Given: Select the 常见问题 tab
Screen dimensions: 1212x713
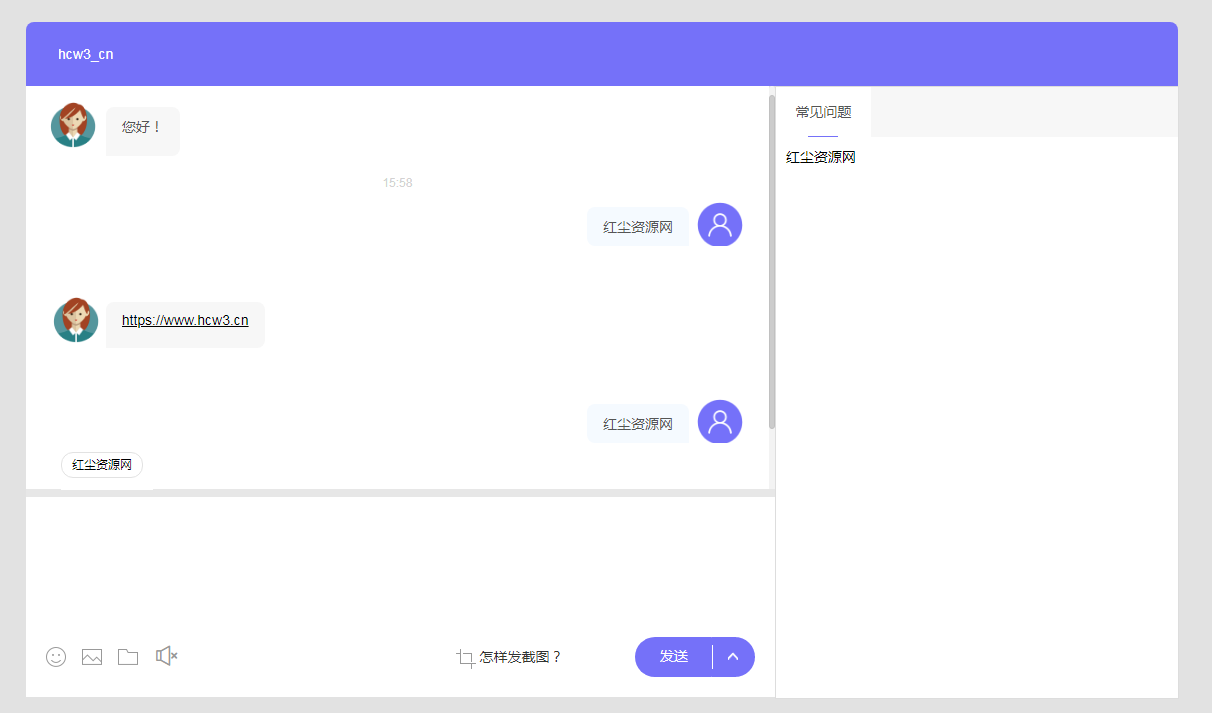Looking at the screenshot, I should click(x=823, y=112).
